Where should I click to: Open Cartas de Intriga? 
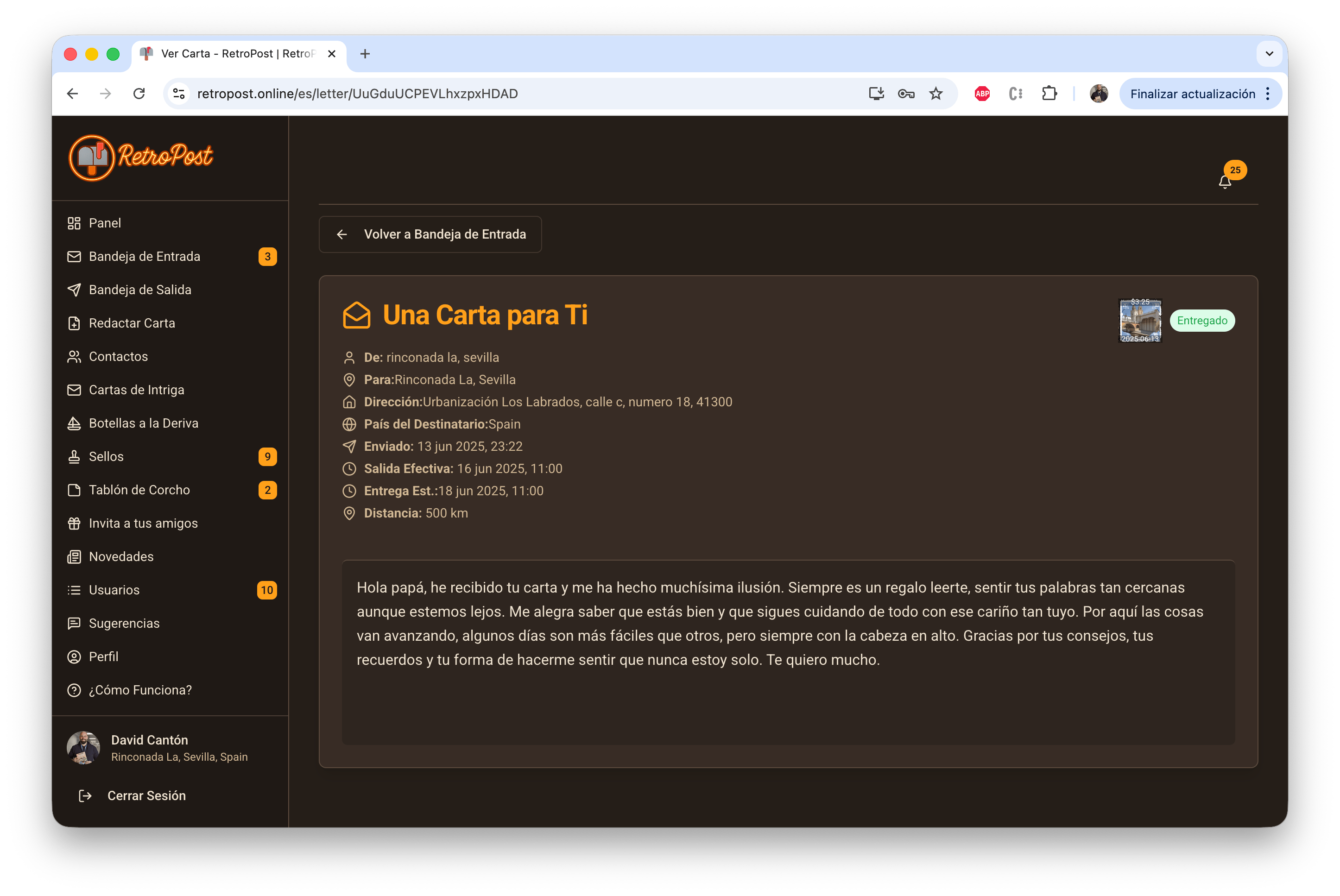137,389
